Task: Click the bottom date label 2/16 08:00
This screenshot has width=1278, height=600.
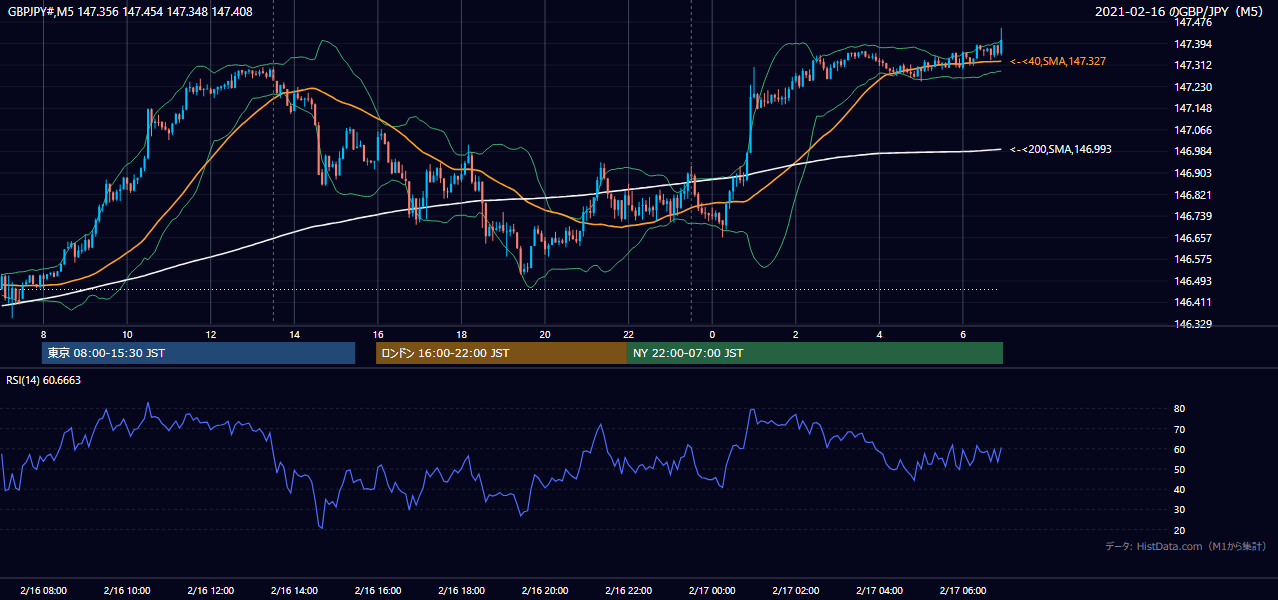Action: click(x=43, y=590)
